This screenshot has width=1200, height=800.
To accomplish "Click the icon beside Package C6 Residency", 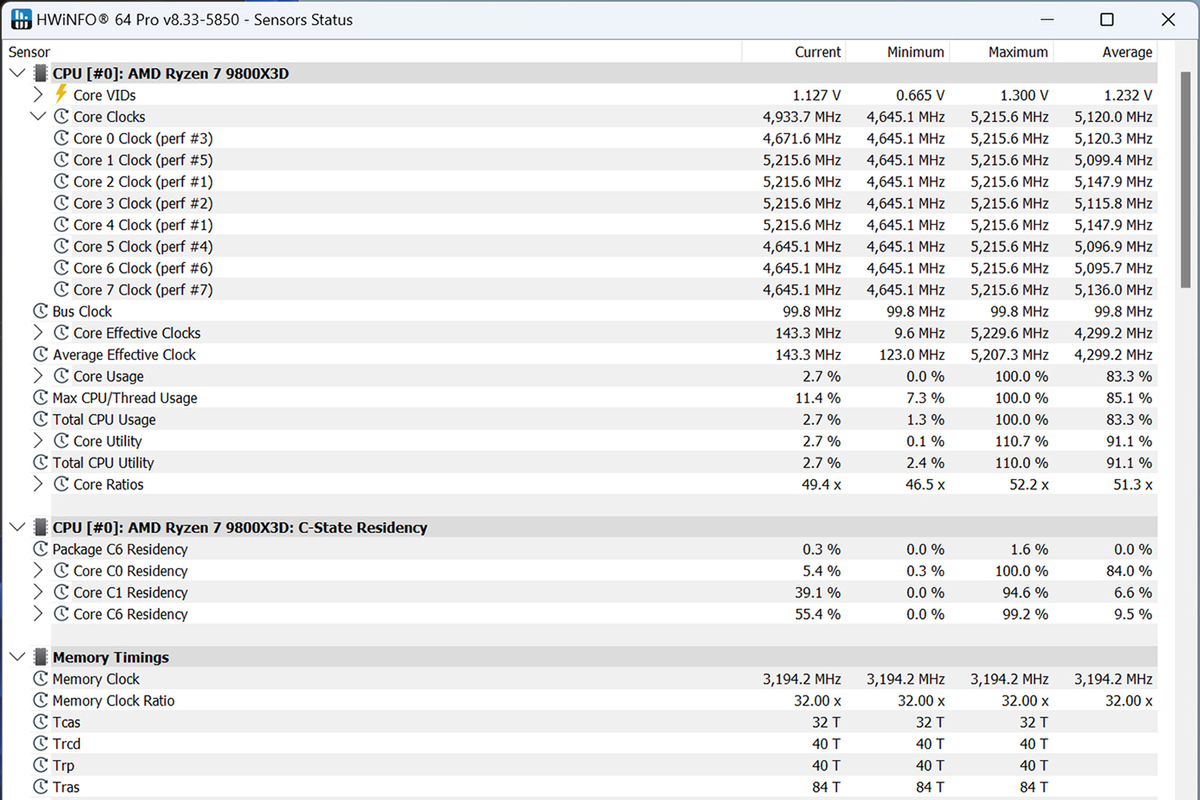I will point(40,549).
